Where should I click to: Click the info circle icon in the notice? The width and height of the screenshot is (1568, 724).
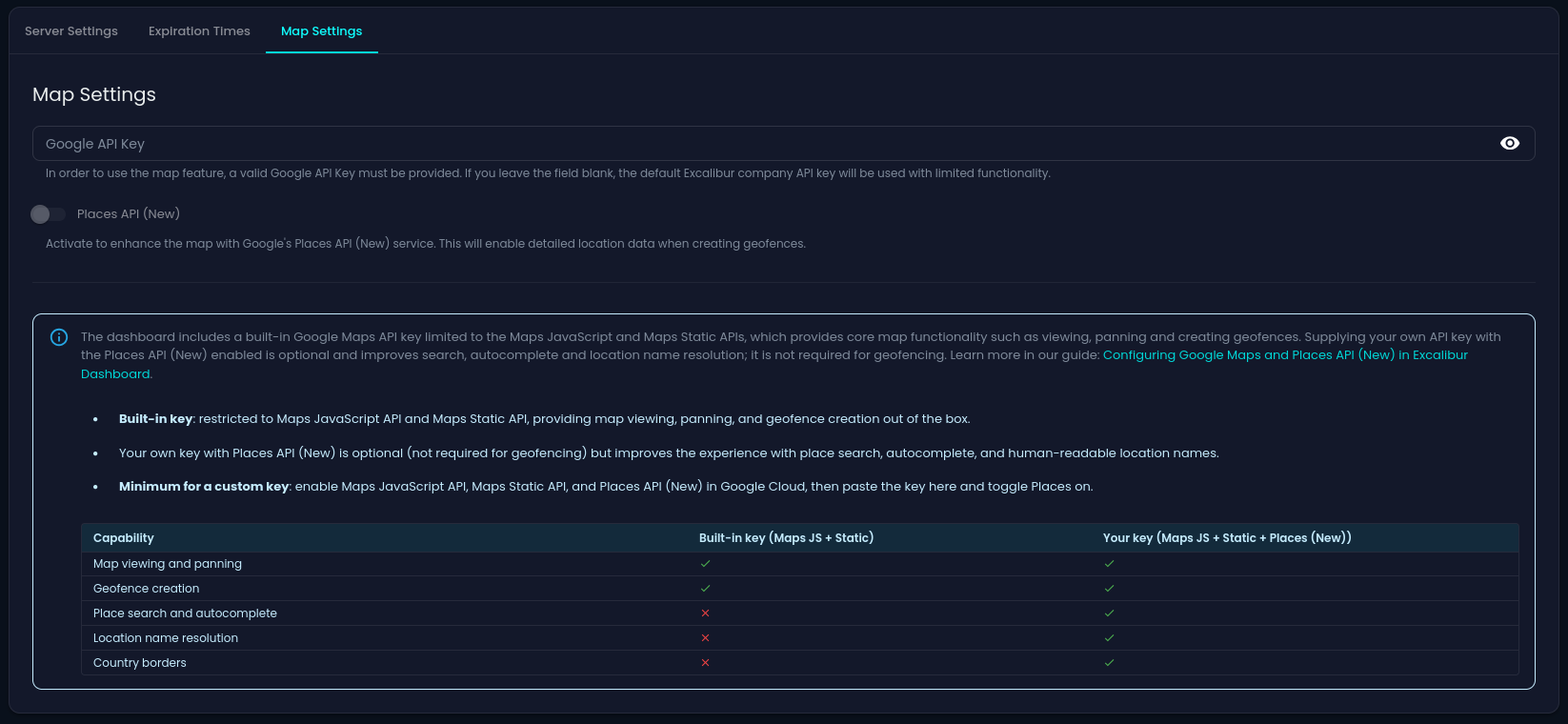[59, 337]
